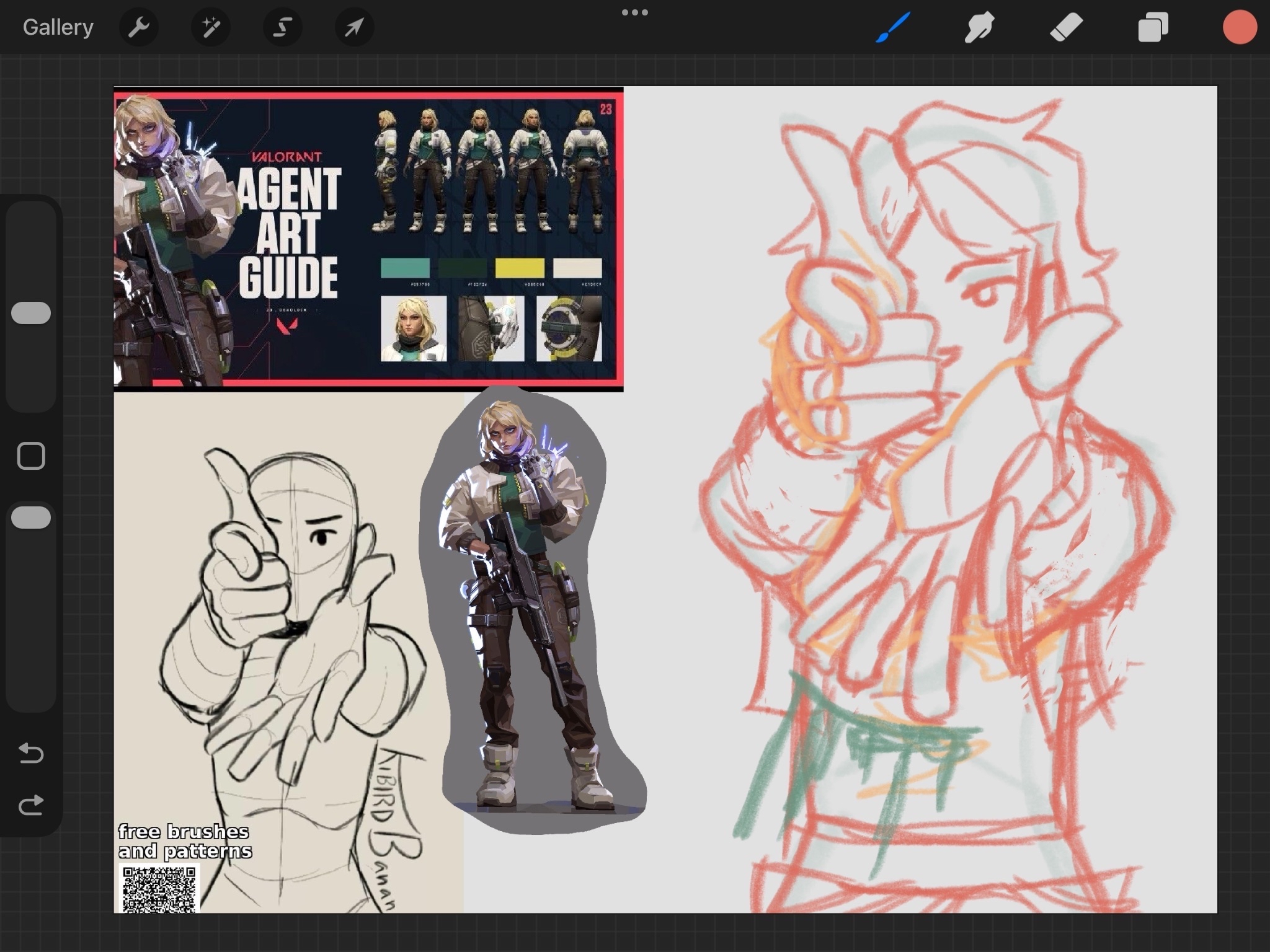Select the Transform arrow tool
Screen dimensions: 1270x952
click(354, 27)
